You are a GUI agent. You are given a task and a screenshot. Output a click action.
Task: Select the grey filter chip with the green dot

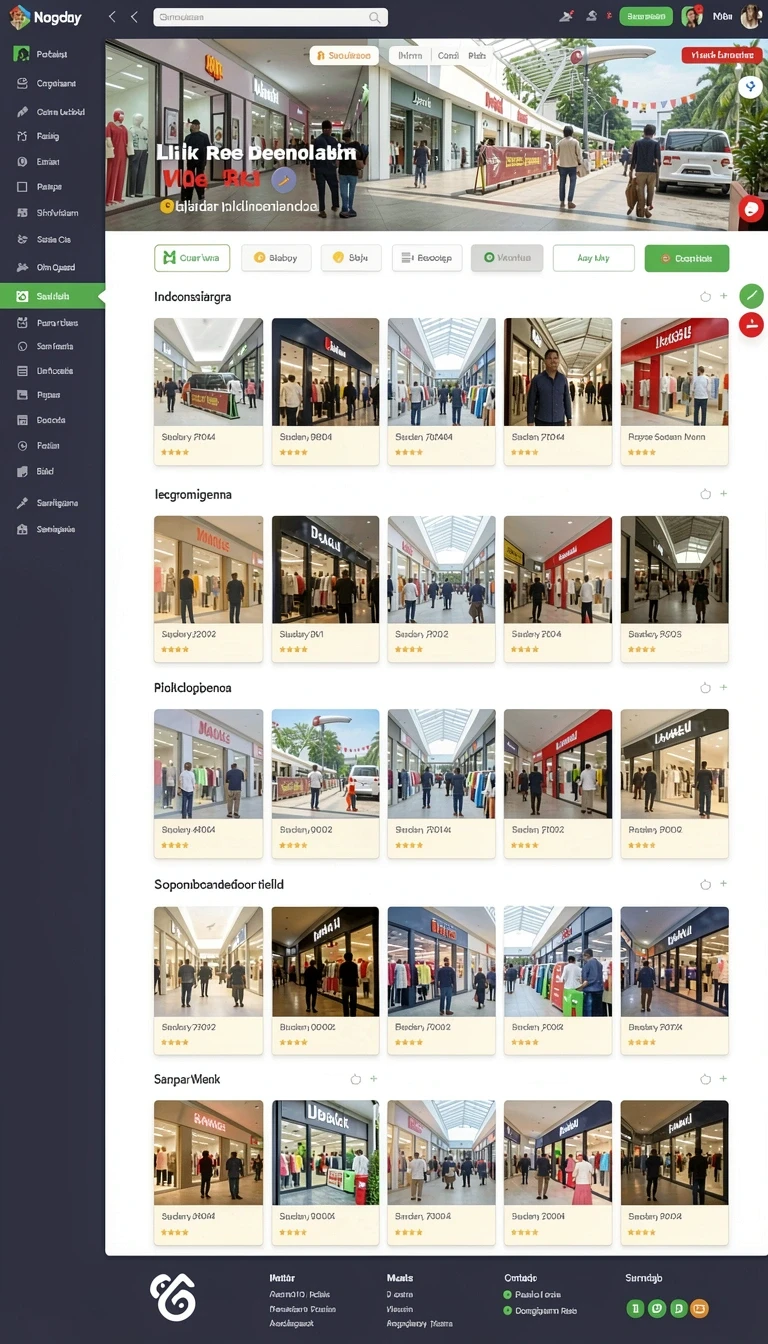click(507, 258)
